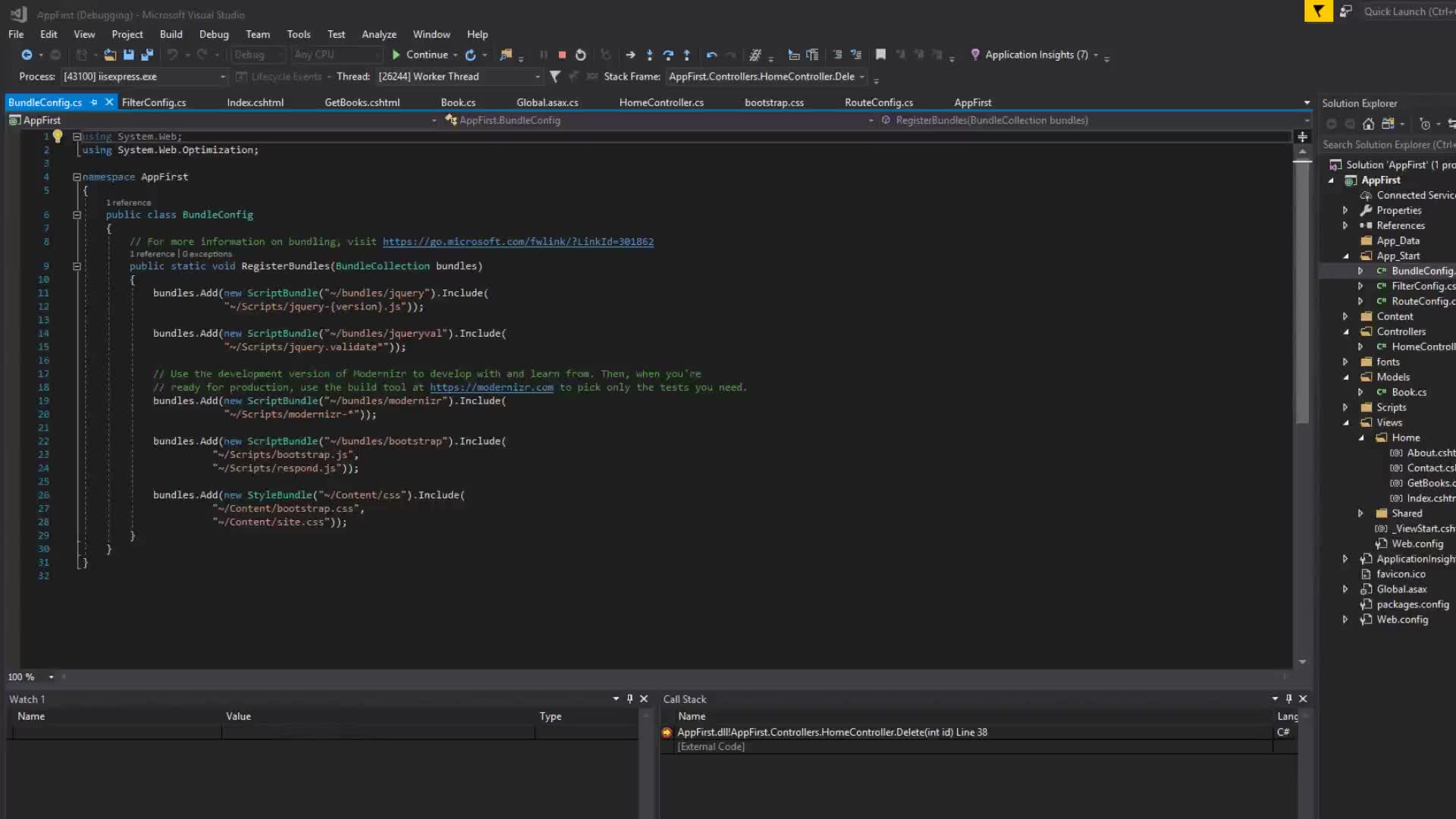The image size is (1456, 819).
Task: Open the editor zoom level 100% dropdown
Action: click(52, 677)
